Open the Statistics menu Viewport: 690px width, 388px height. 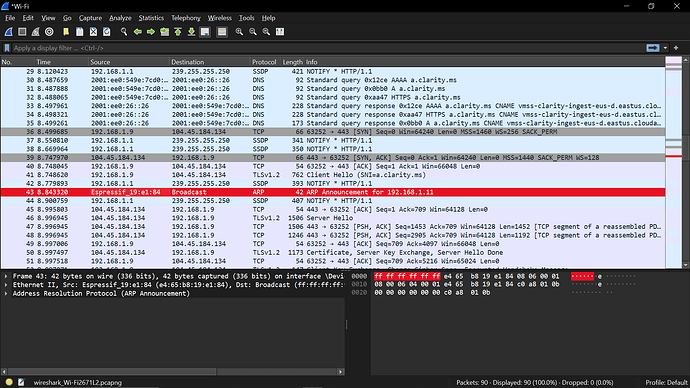(151, 18)
